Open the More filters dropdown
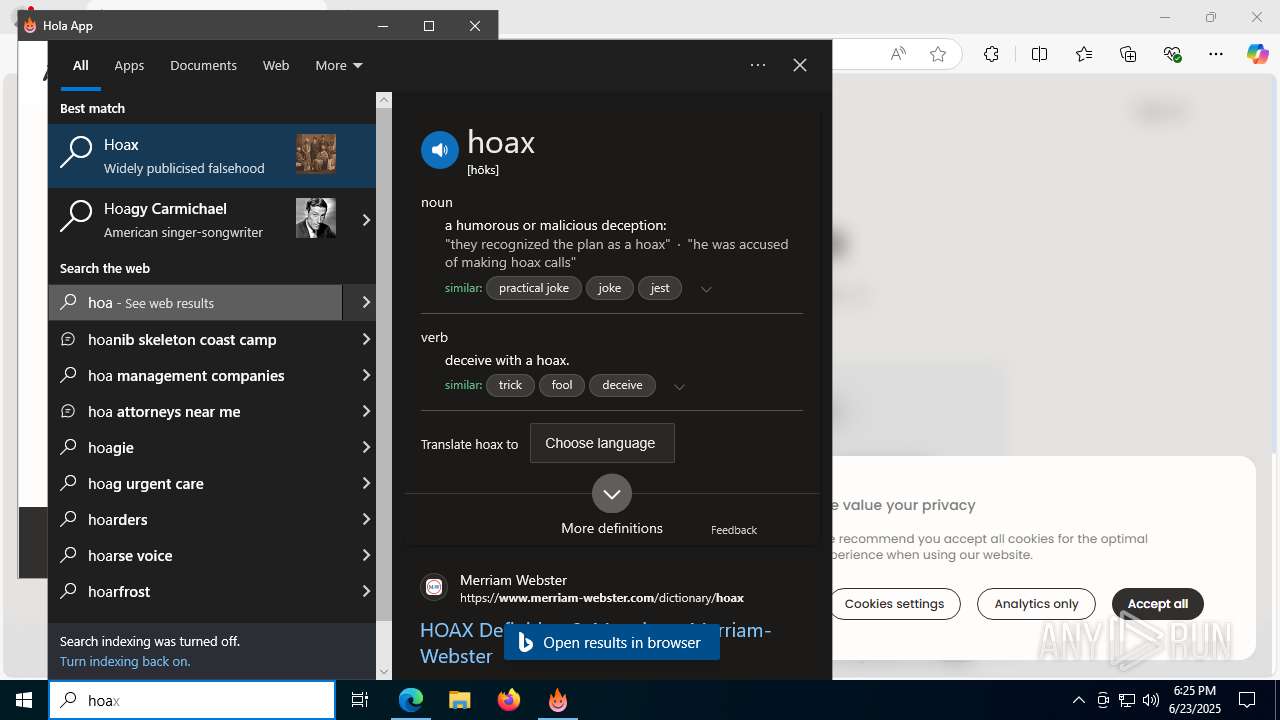Screen dimensions: 1280x720 click(339, 65)
